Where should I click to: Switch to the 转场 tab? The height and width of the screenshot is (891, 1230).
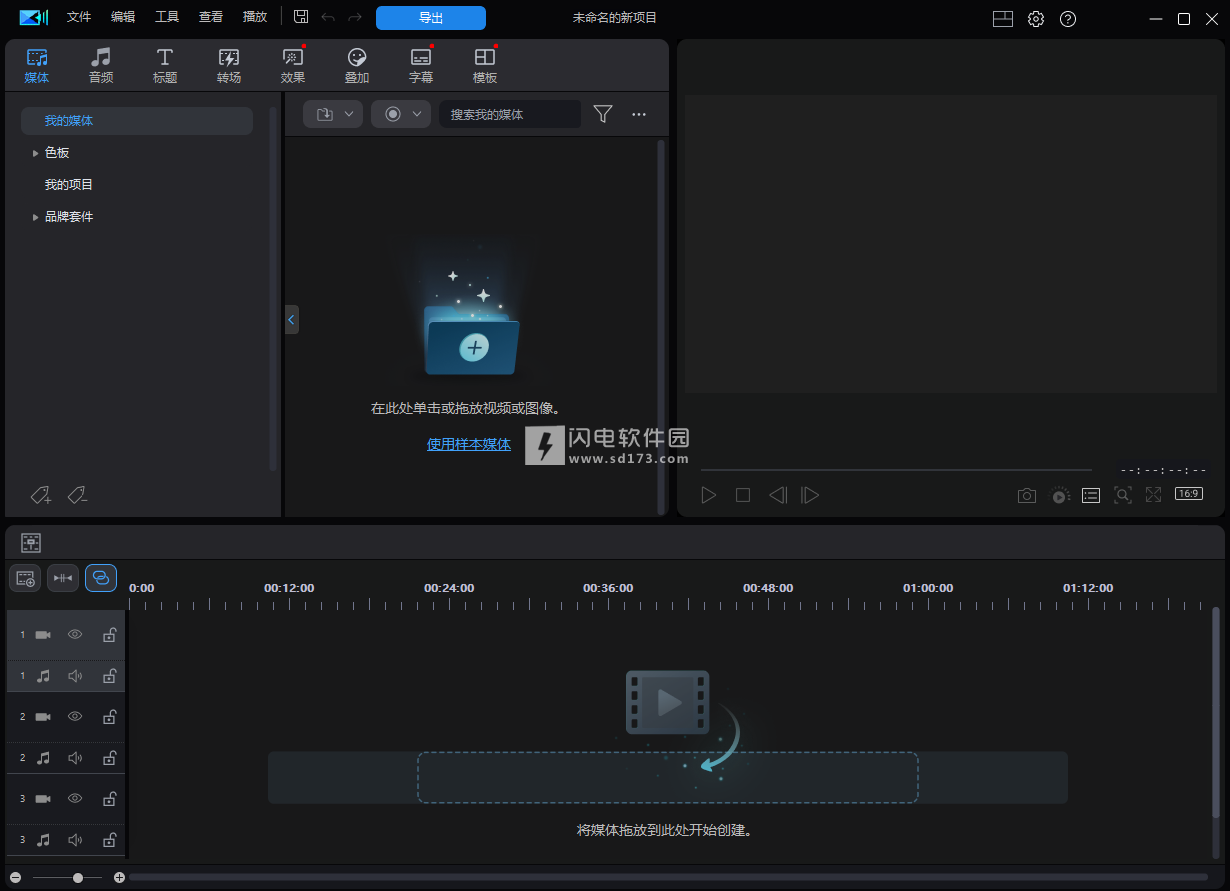(229, 65)
